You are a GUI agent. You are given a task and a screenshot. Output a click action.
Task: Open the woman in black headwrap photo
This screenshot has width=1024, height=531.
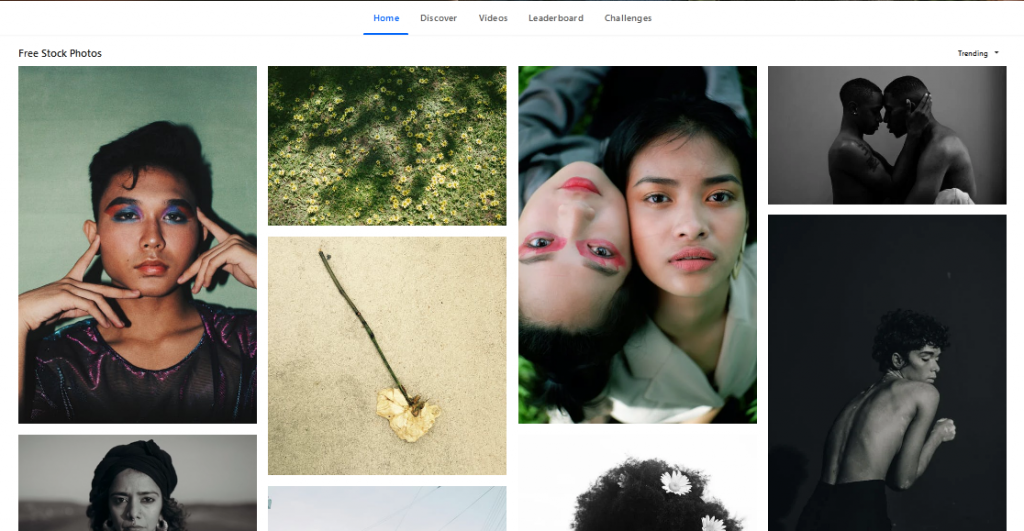click(x=137, y=483)
